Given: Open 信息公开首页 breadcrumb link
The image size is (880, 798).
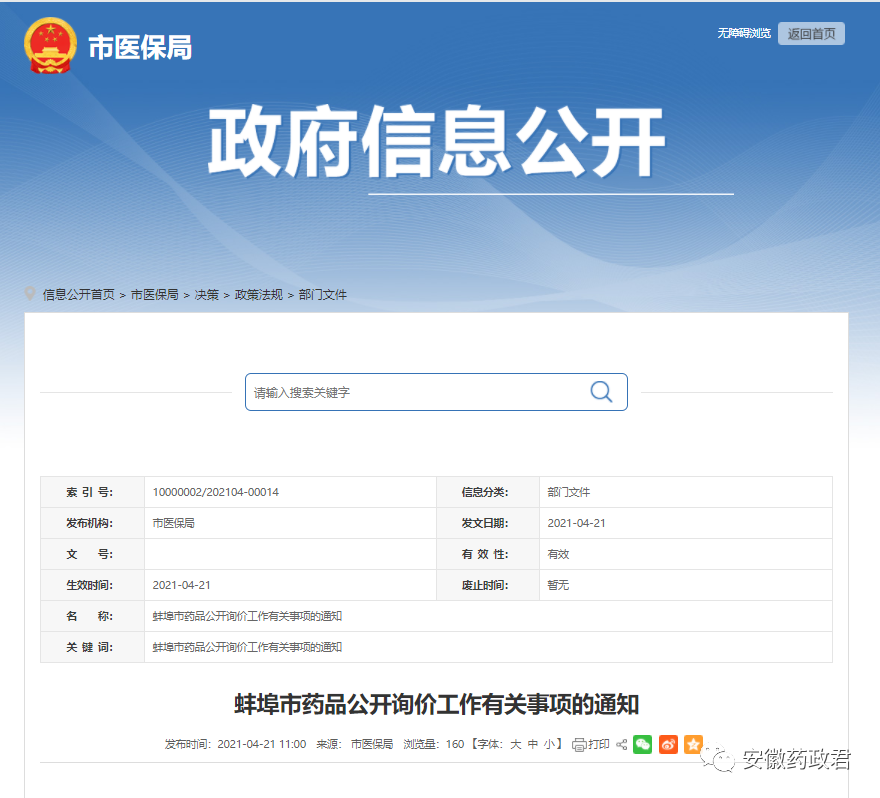Looking at the screenshot, I should [x=78, y=295].
